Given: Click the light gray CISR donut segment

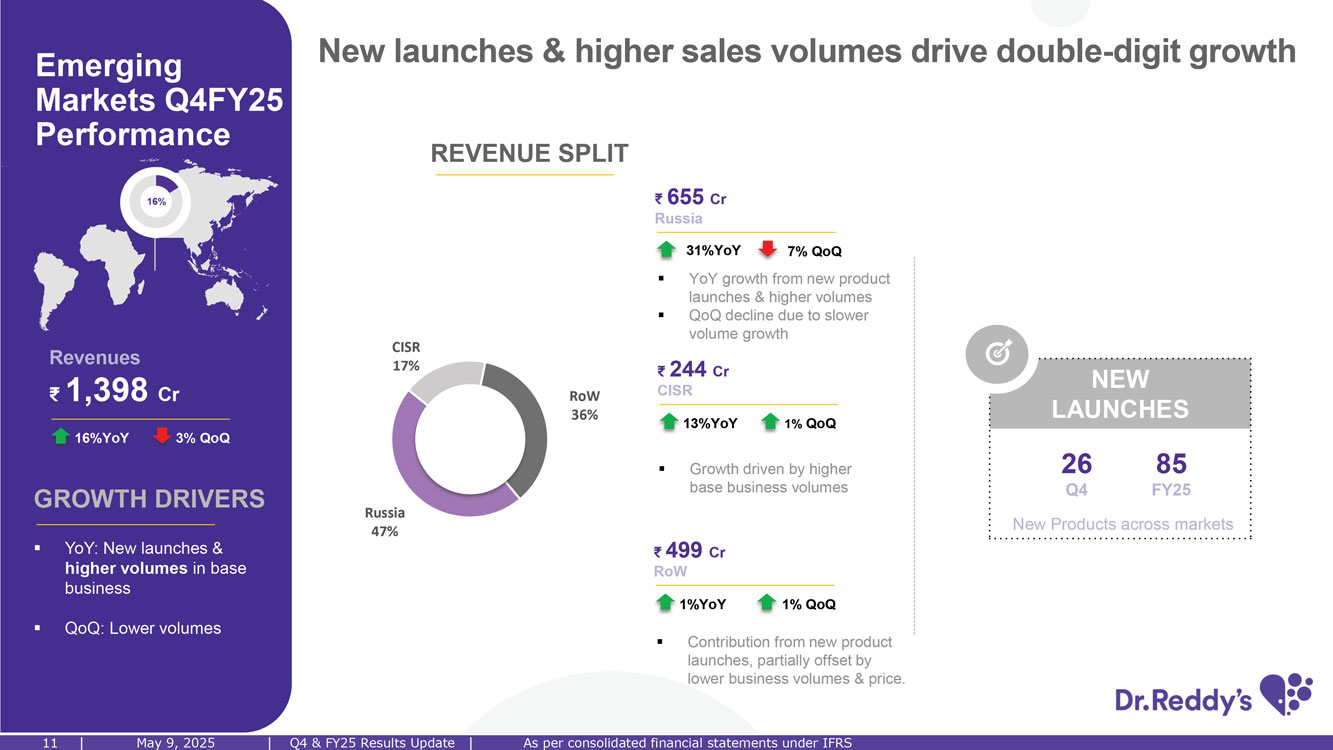Looking at the screenshot, I should point(440,385).
